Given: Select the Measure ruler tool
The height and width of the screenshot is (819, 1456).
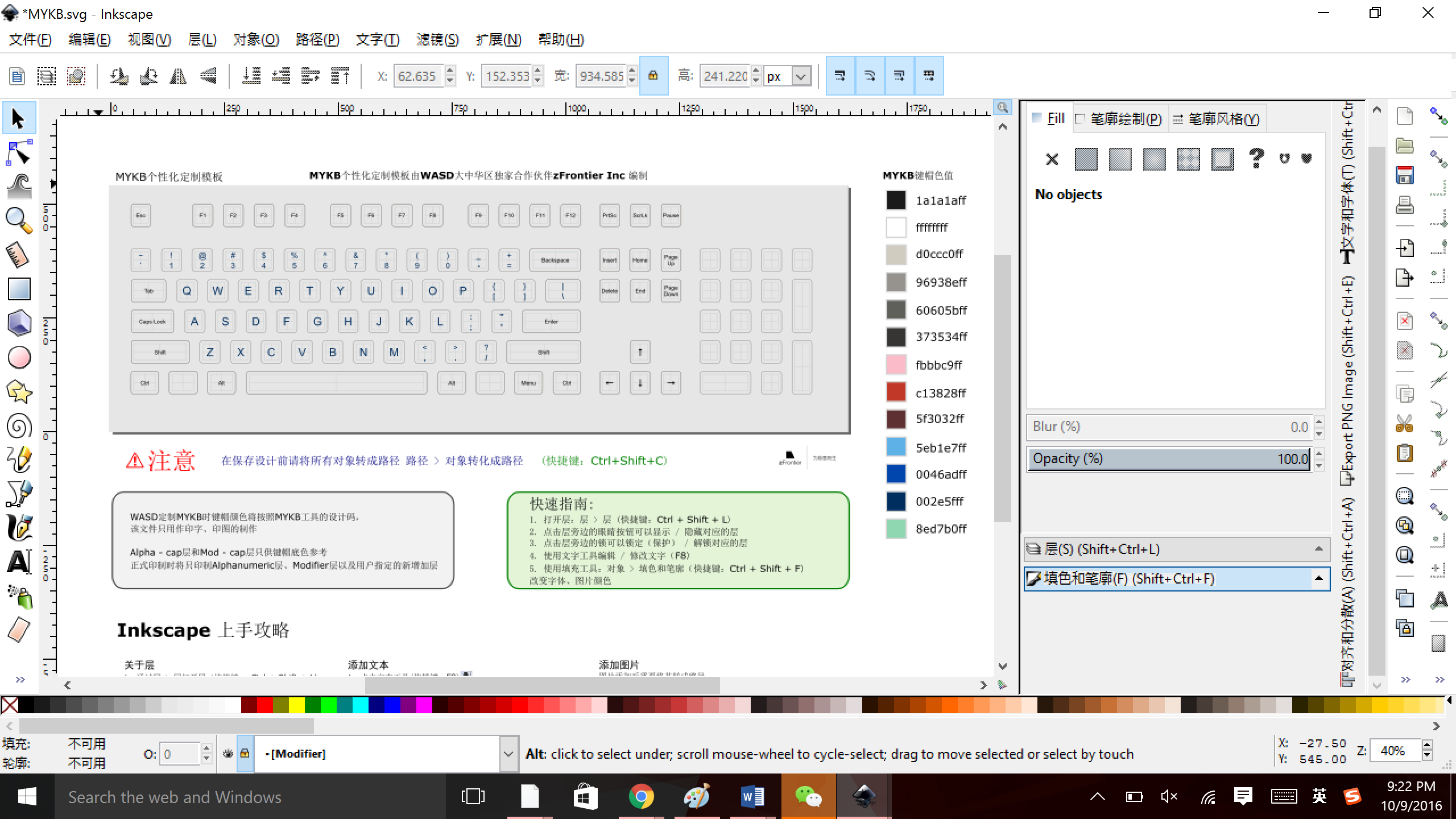Looking at the screenshot, I should (19, 255).
